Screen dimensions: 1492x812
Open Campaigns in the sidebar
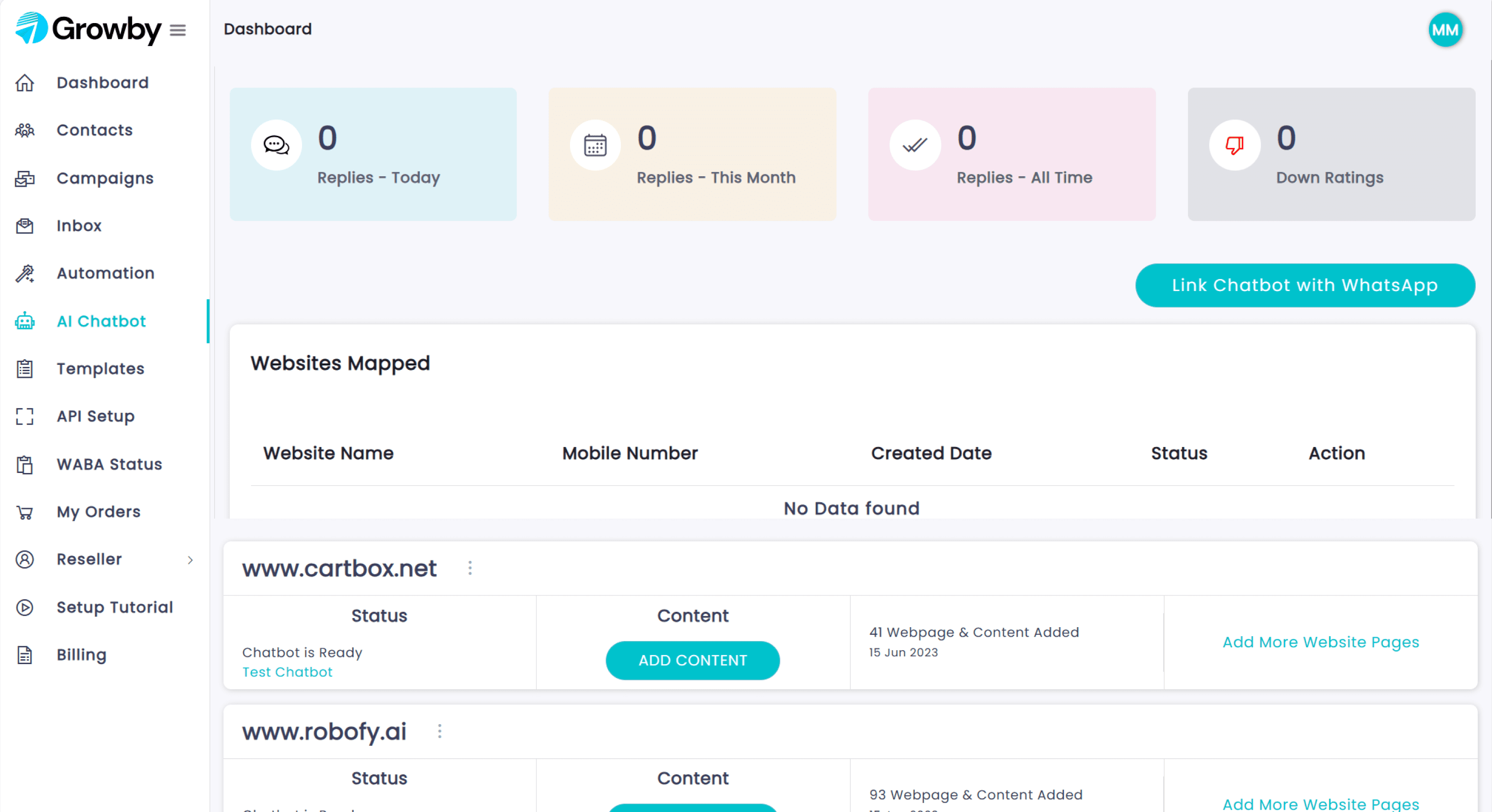pyautogui.click(x=105, y=178)
